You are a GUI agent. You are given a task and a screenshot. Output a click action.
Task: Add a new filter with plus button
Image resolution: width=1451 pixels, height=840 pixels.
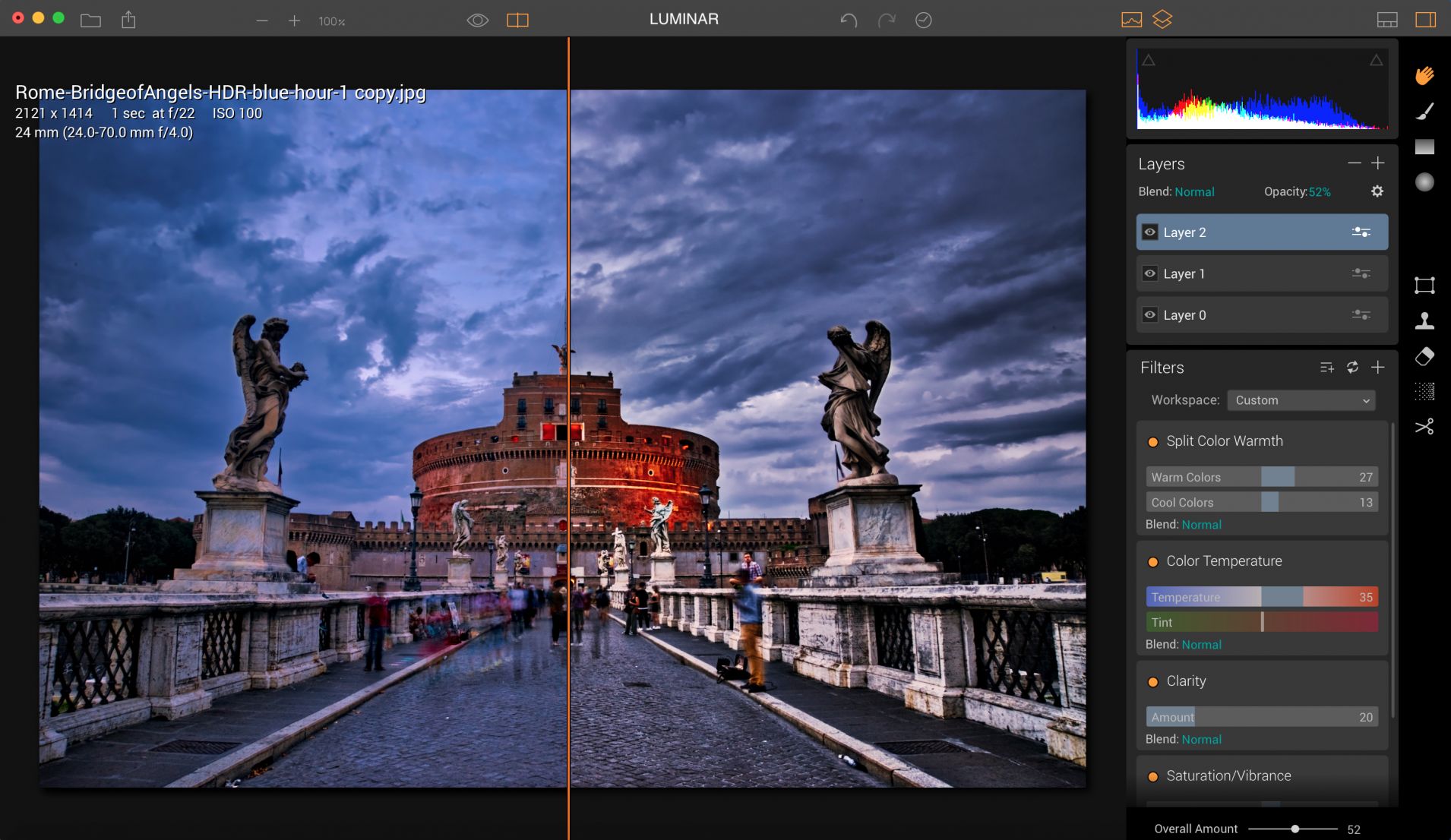click(1377, 368)
